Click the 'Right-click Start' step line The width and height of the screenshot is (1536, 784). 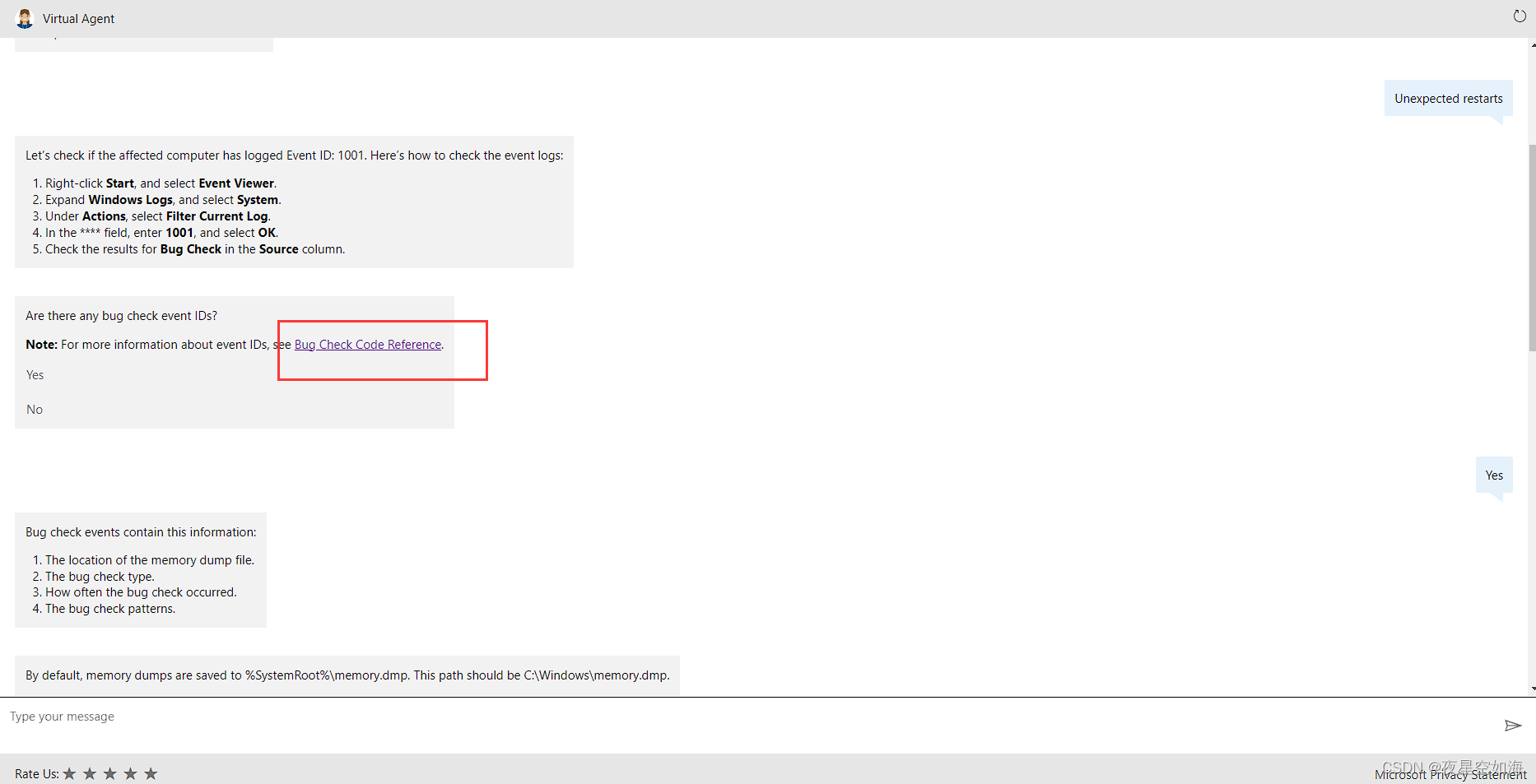click(x=161, y=183)
